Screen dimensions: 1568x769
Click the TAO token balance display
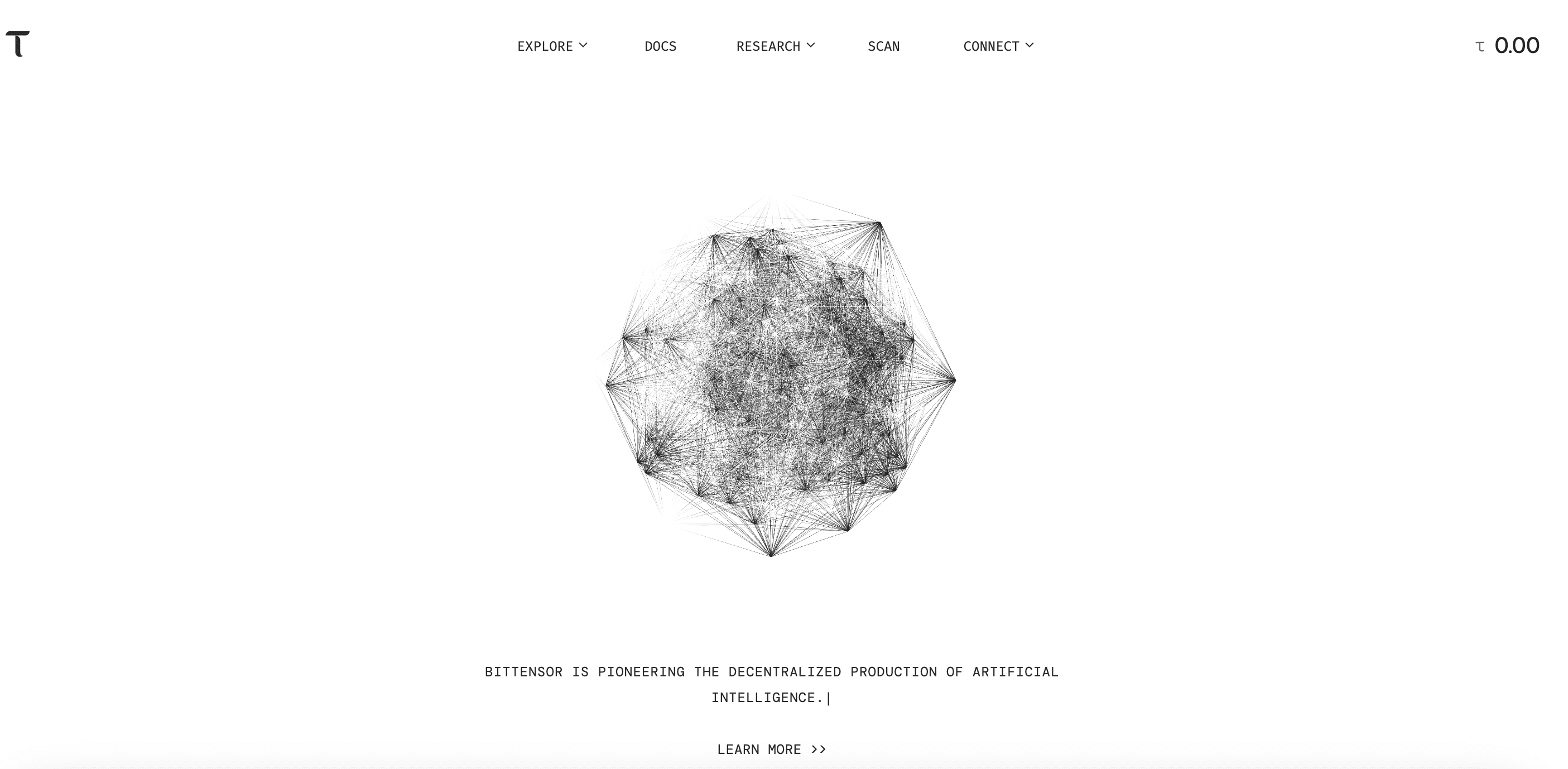coord(1506,45)
